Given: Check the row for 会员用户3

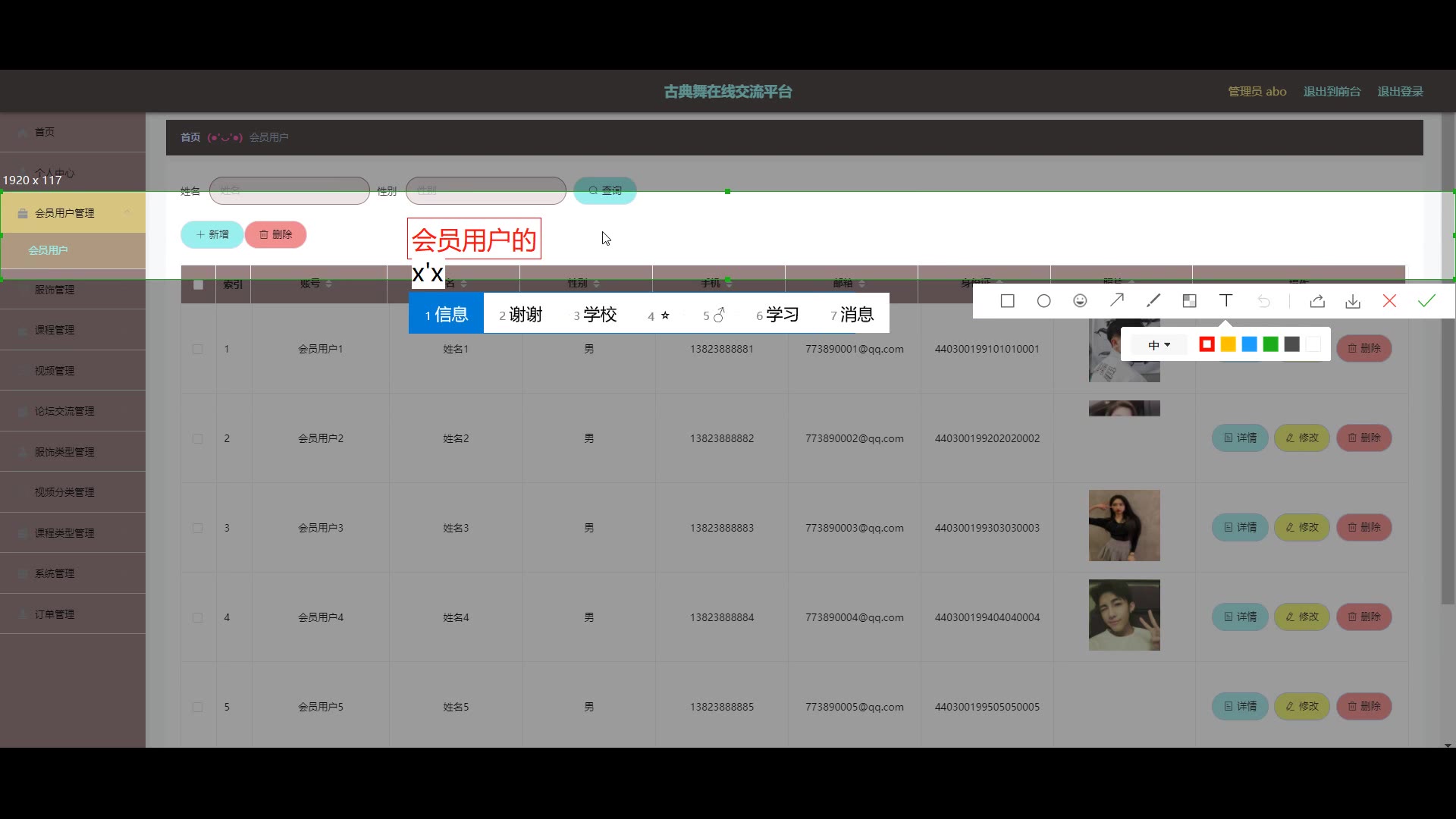Looking at the screenshot, I should [197, 528].
